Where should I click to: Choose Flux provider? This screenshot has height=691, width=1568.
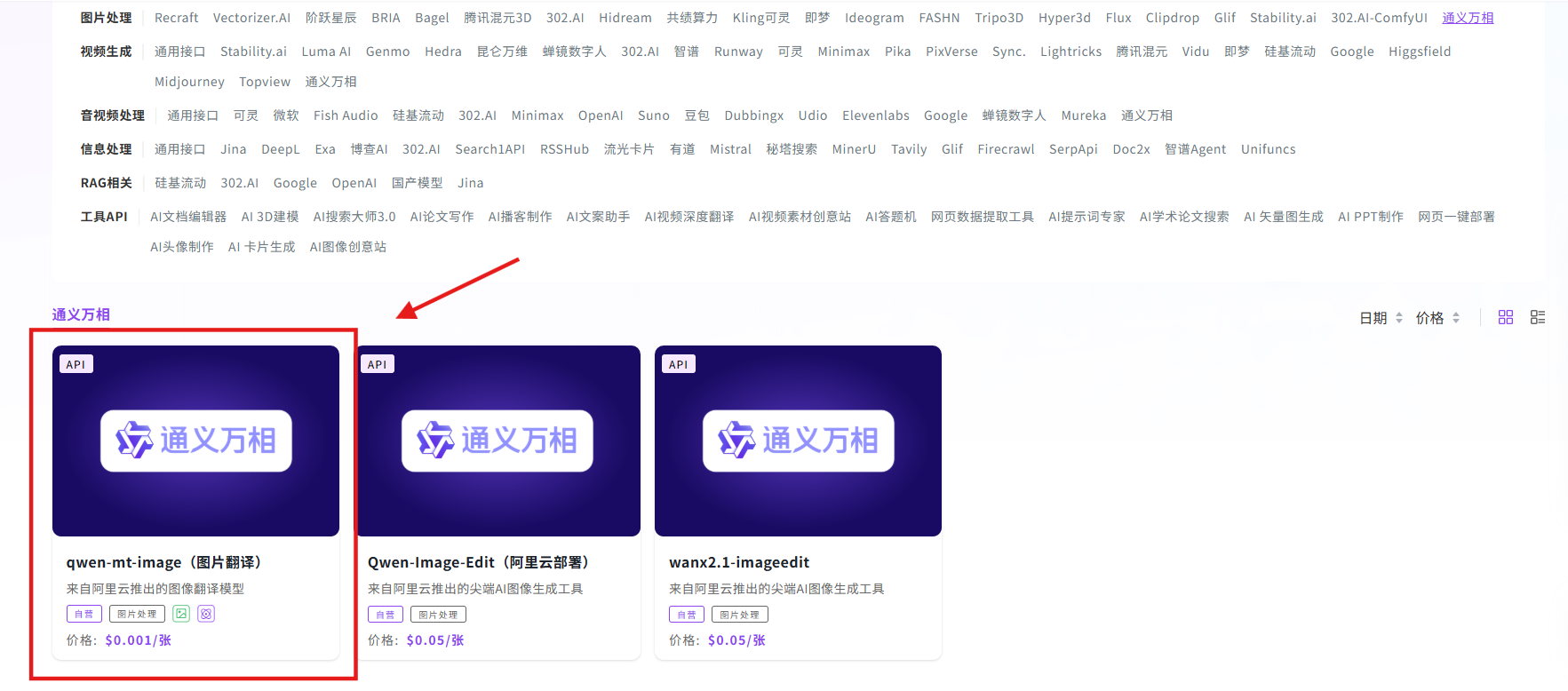1118,18
